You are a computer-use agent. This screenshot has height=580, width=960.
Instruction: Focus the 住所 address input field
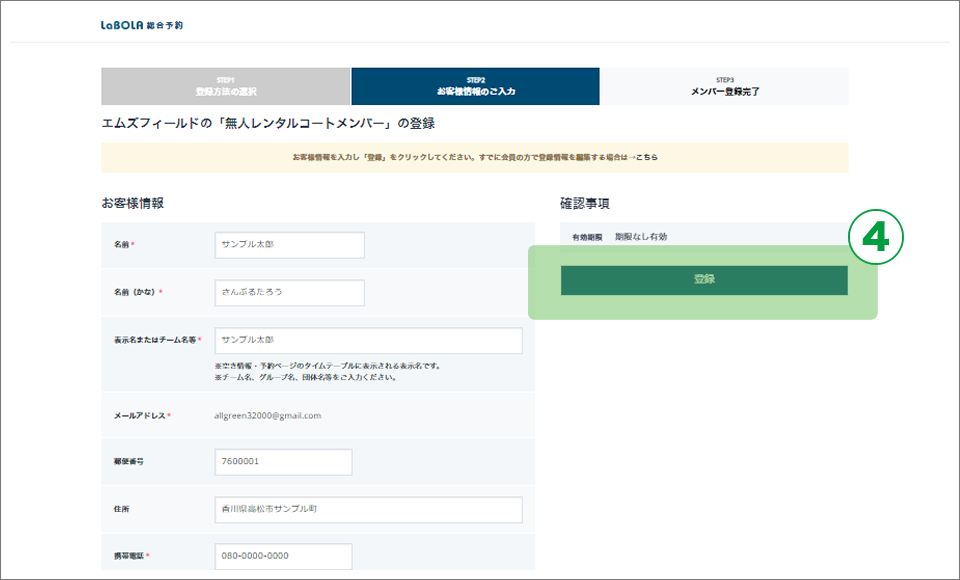coord(368,509)
